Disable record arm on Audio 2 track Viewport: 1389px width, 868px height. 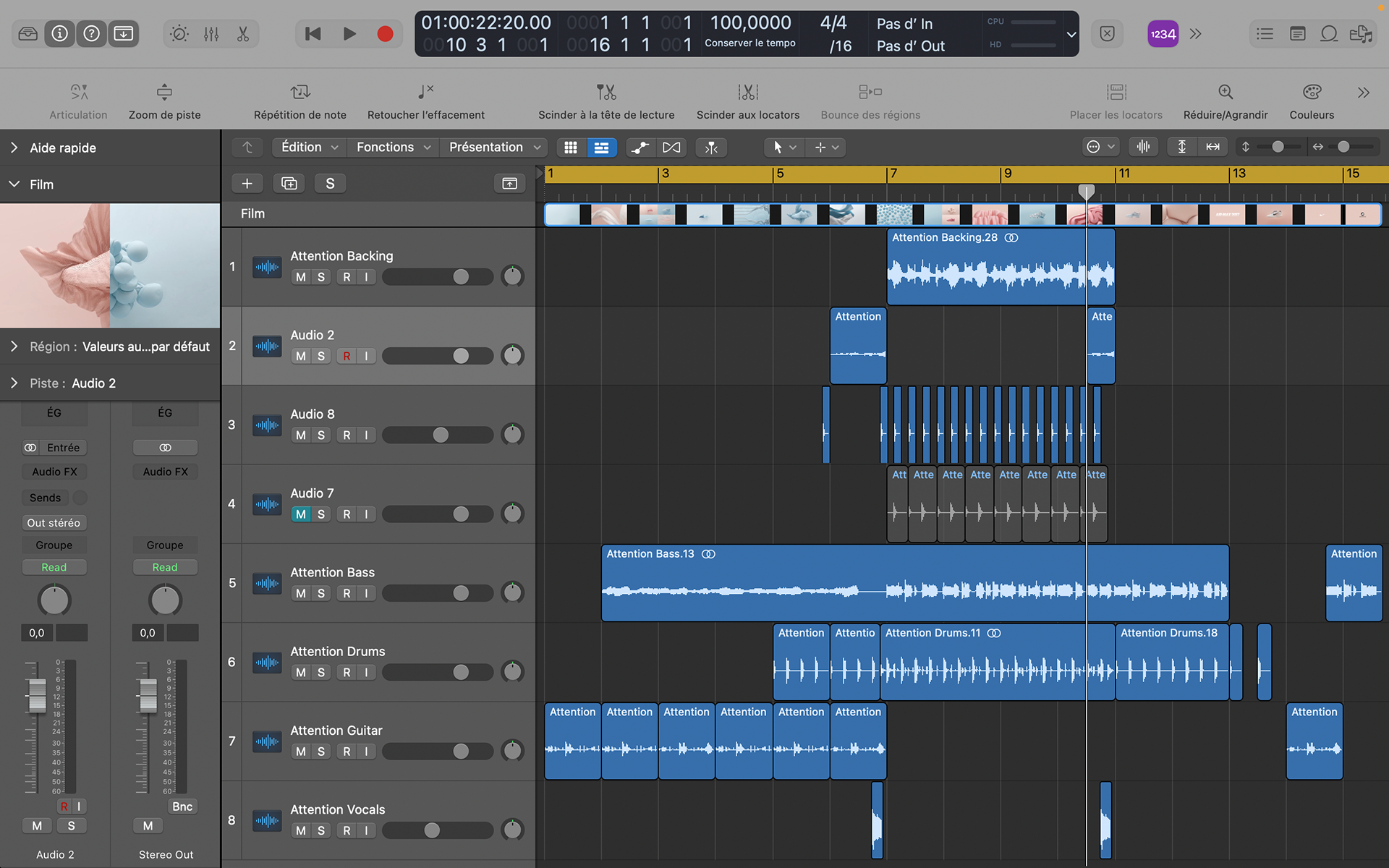(x=347, y=356)
